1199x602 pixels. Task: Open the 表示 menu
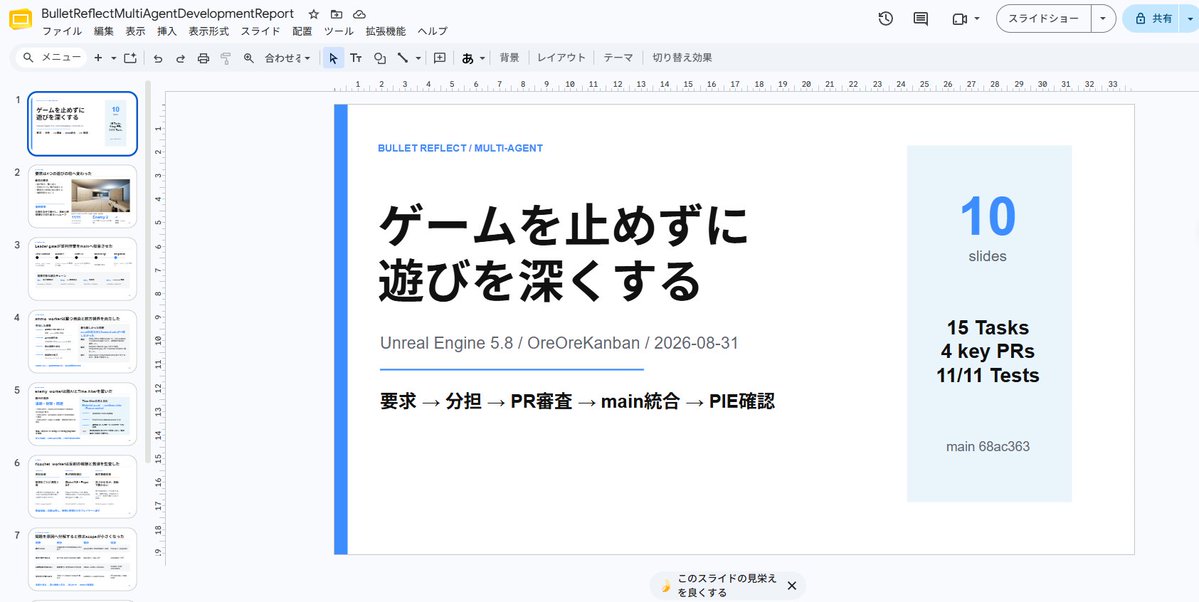[x=135, y=31]
